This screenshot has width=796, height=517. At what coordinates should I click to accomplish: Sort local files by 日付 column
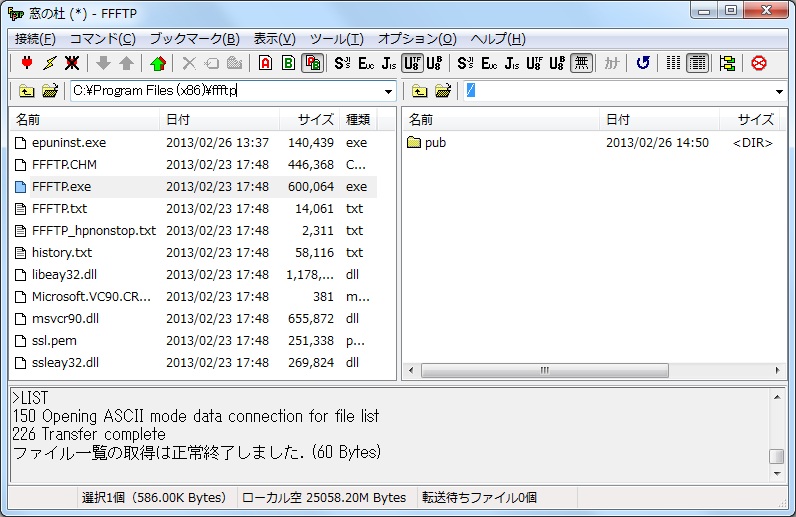click(219, 120)
